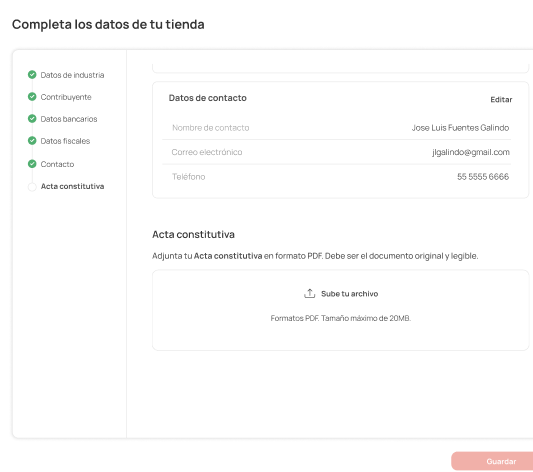
Task: Open the Datos fiscales step
Action: (x=65, y=141)
